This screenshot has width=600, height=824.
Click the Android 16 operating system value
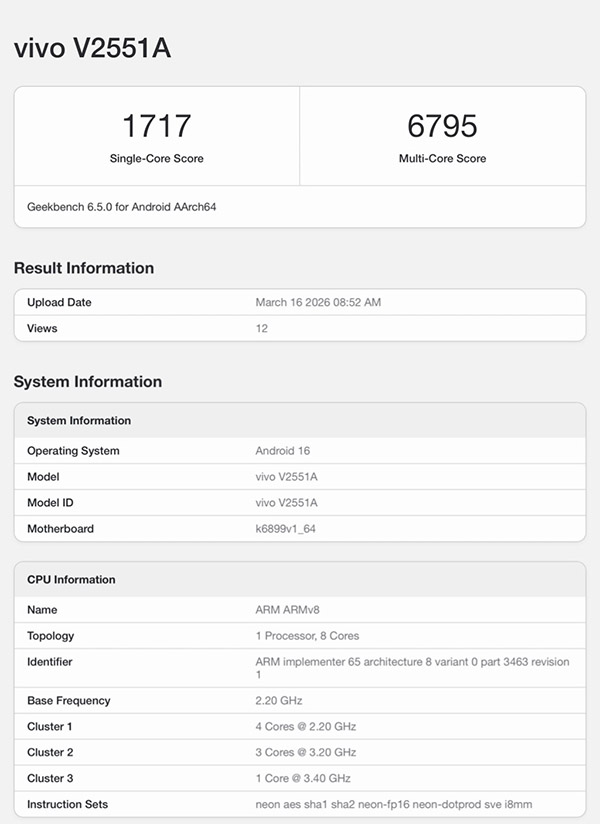(283, 451)
